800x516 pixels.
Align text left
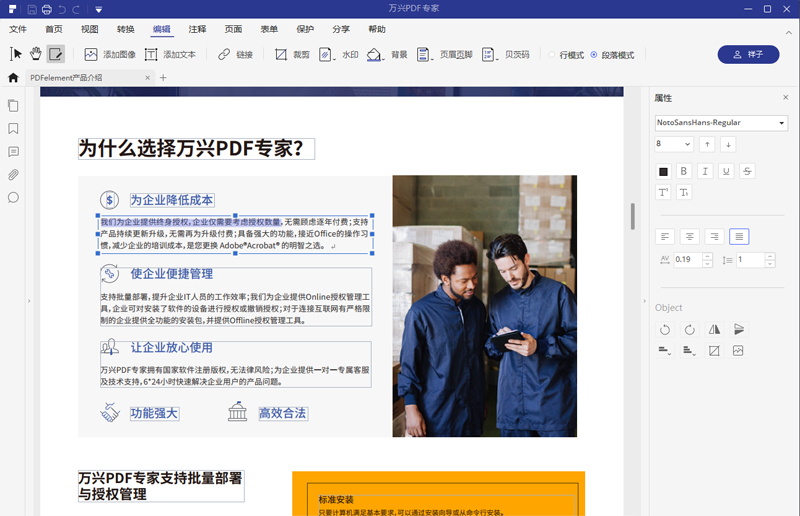click(665, 236)
